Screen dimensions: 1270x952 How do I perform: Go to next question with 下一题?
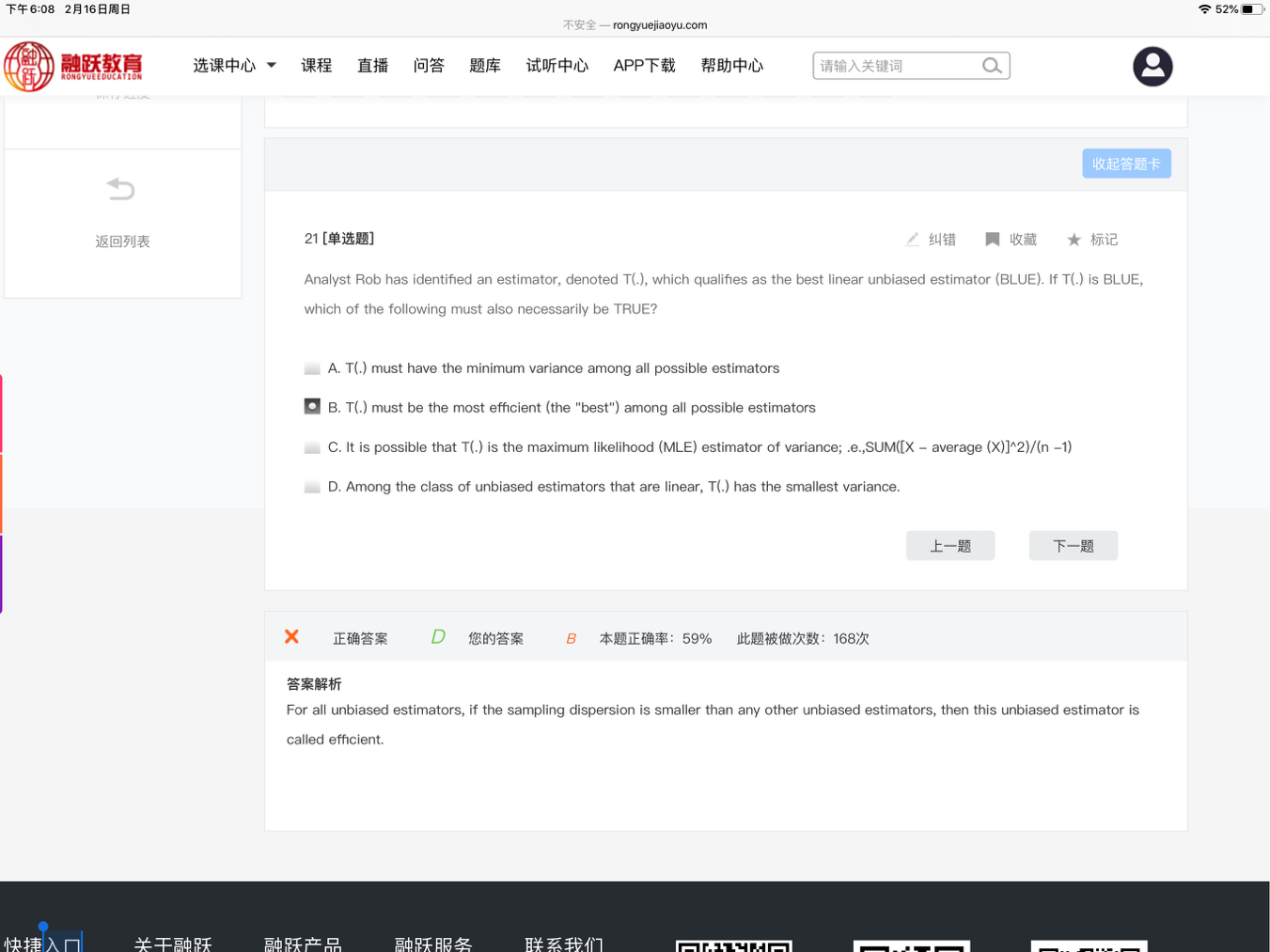click(x=1073, y=546)
